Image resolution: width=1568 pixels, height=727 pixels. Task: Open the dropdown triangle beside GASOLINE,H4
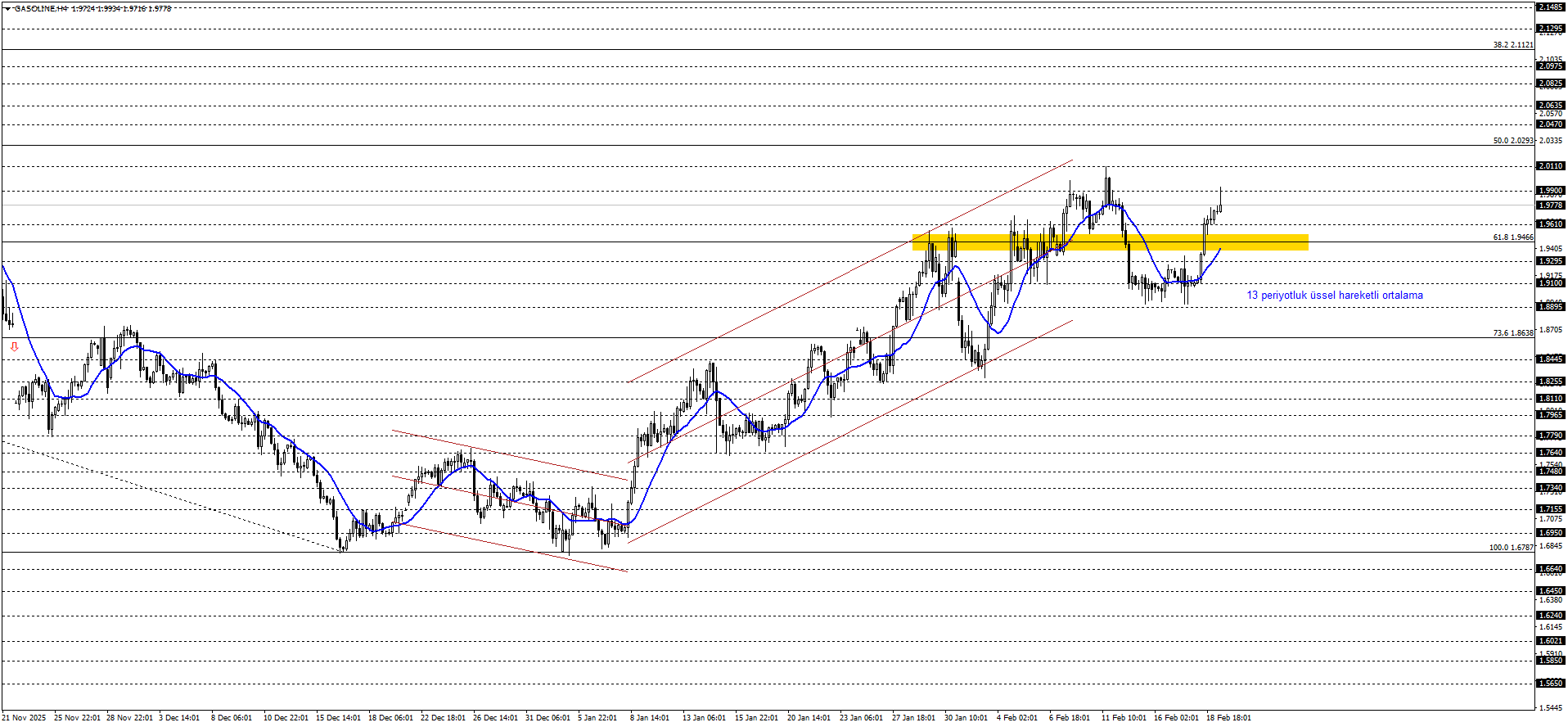[7, 9]
